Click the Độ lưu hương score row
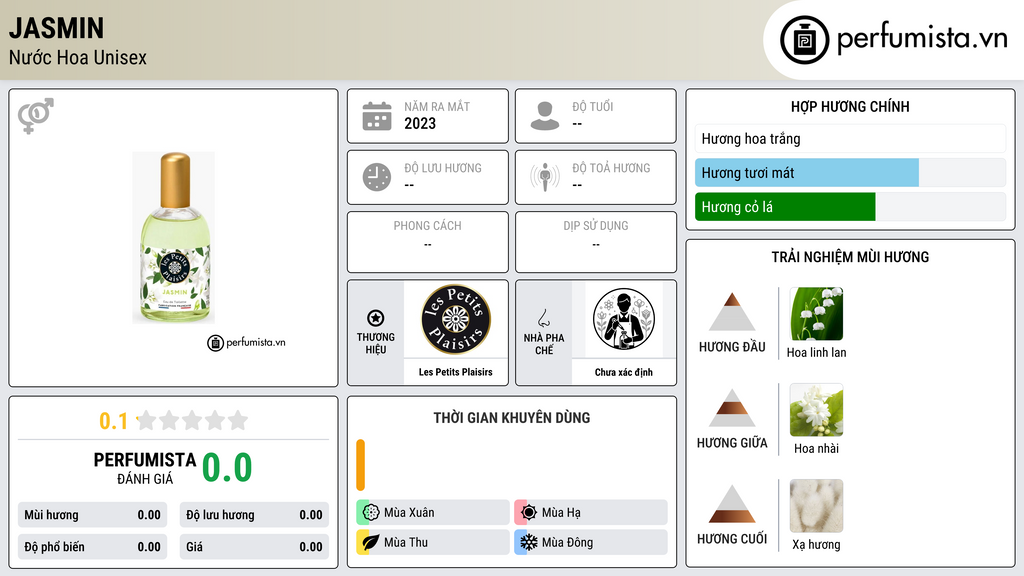1024x576 pixels. click(254, 515)
